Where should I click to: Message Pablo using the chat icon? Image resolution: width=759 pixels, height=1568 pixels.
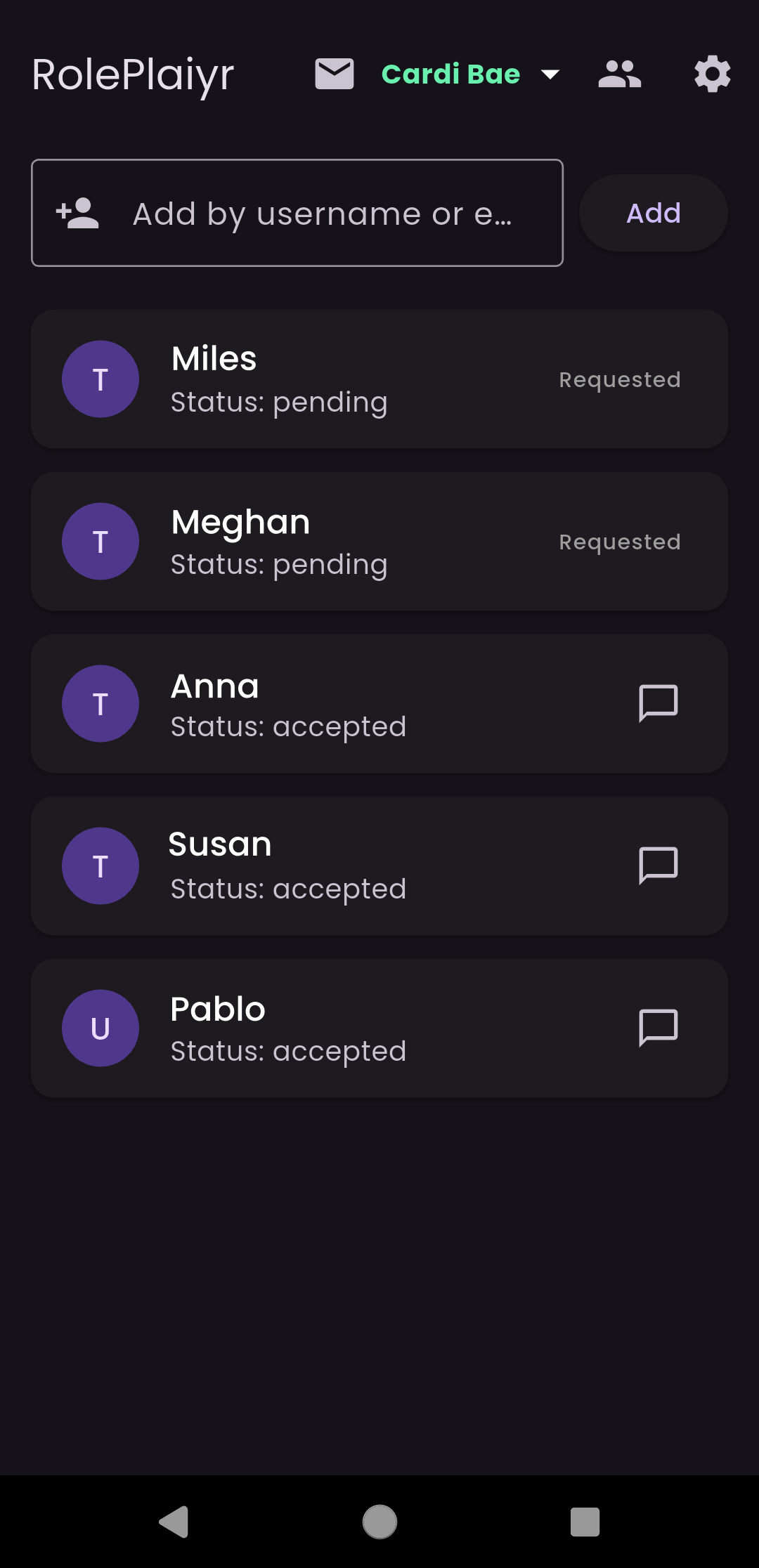[x=658, y=1028]
